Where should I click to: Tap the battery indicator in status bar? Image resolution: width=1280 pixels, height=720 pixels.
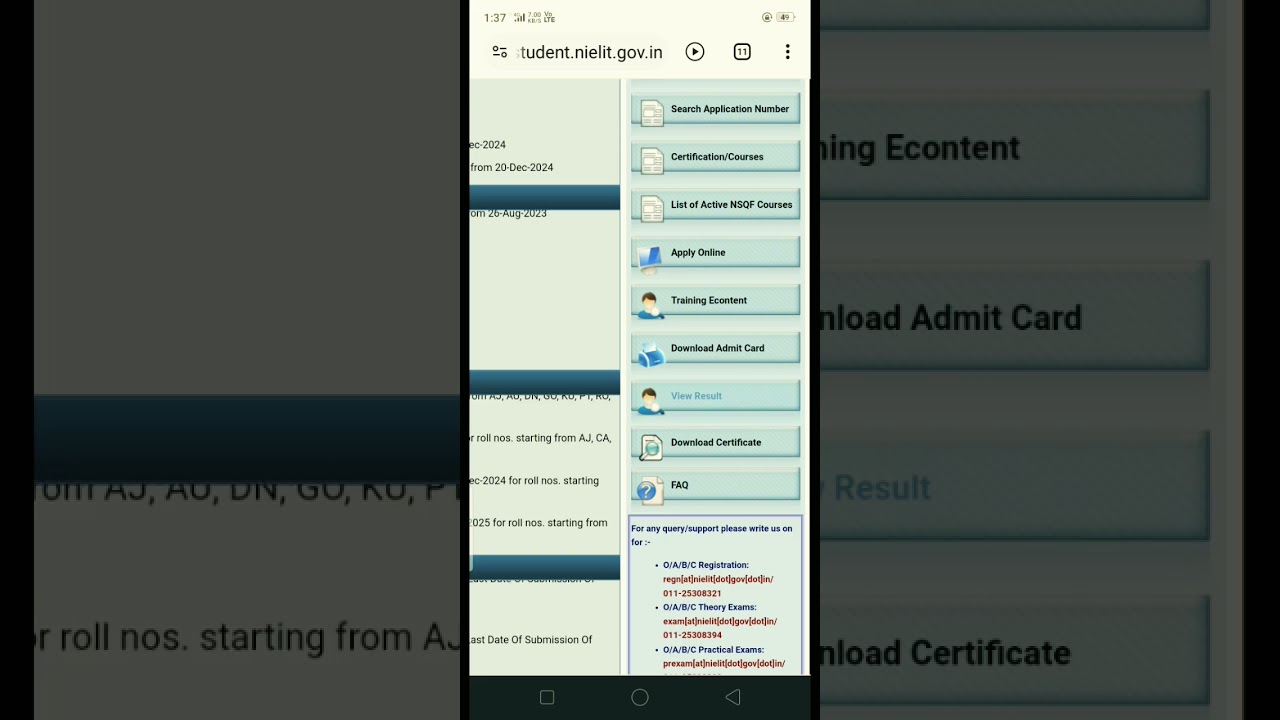(786, 17)
